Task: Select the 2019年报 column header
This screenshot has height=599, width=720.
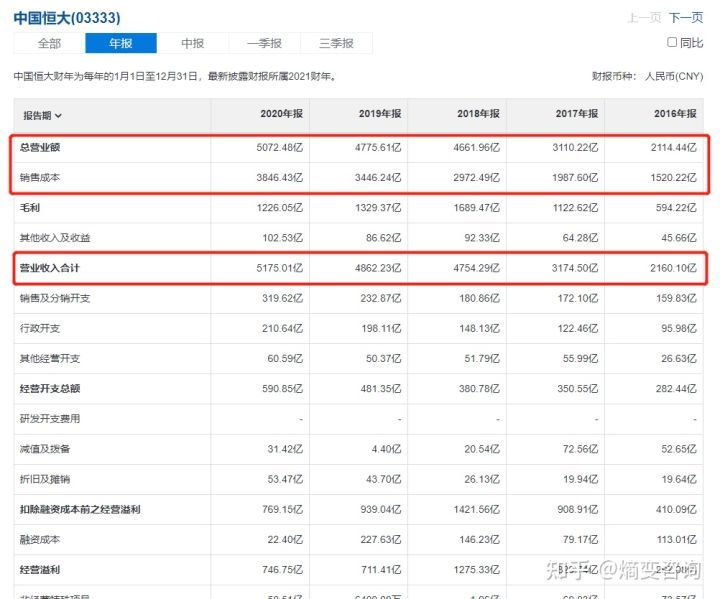Action: (380, 113)
